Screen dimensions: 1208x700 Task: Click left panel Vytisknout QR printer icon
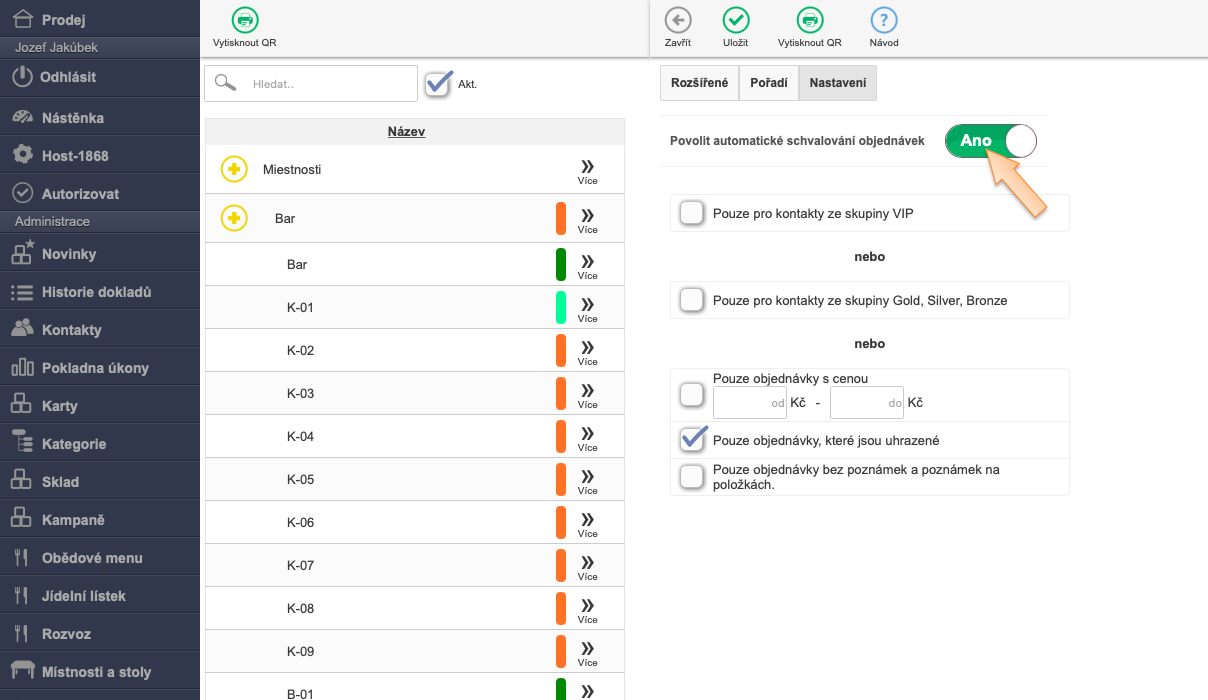(x=244, y=20)
